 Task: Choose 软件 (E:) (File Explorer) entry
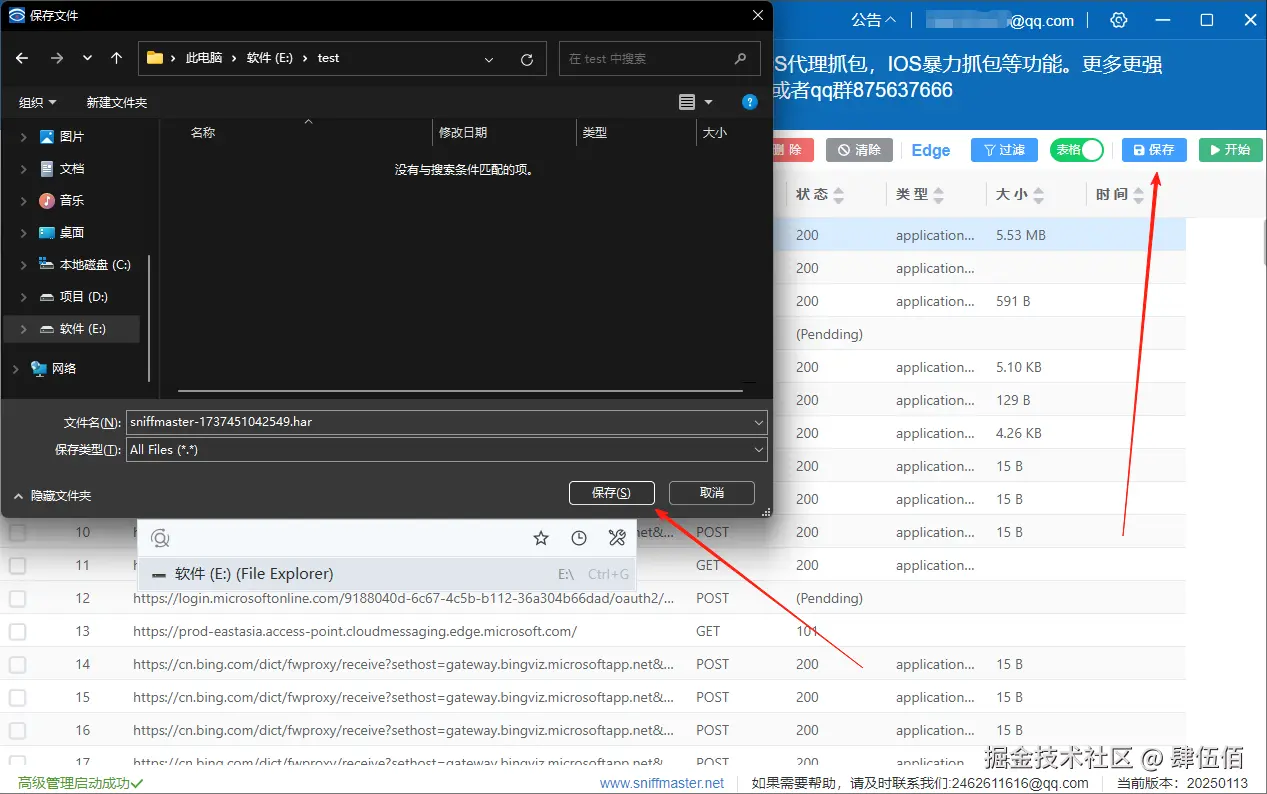386,574
